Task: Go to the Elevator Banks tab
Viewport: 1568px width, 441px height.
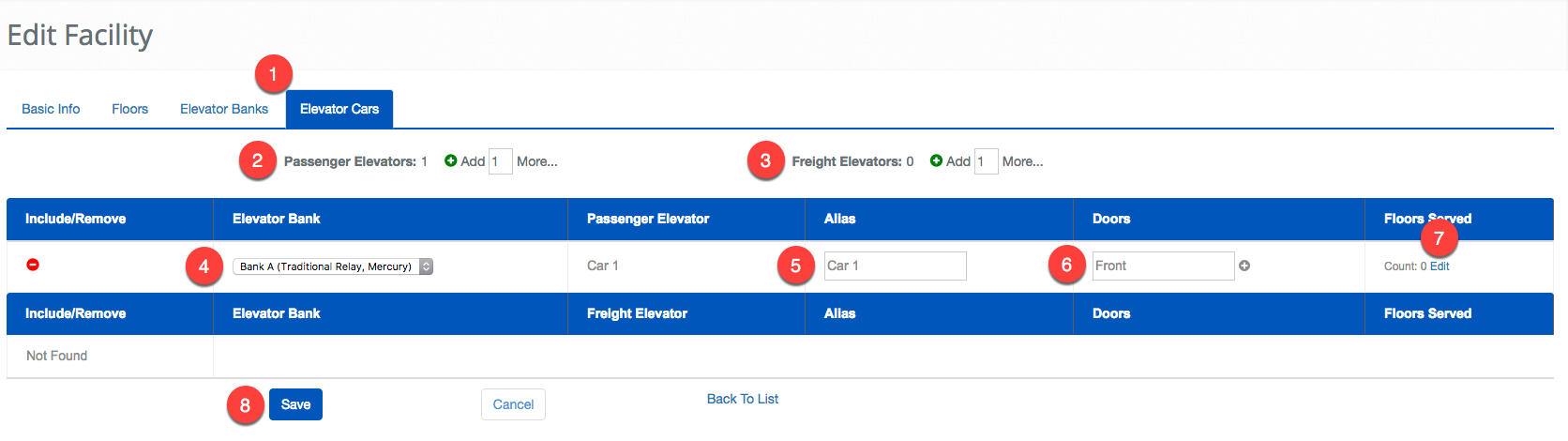Action: pyautogui.click(x=224, y=109)
